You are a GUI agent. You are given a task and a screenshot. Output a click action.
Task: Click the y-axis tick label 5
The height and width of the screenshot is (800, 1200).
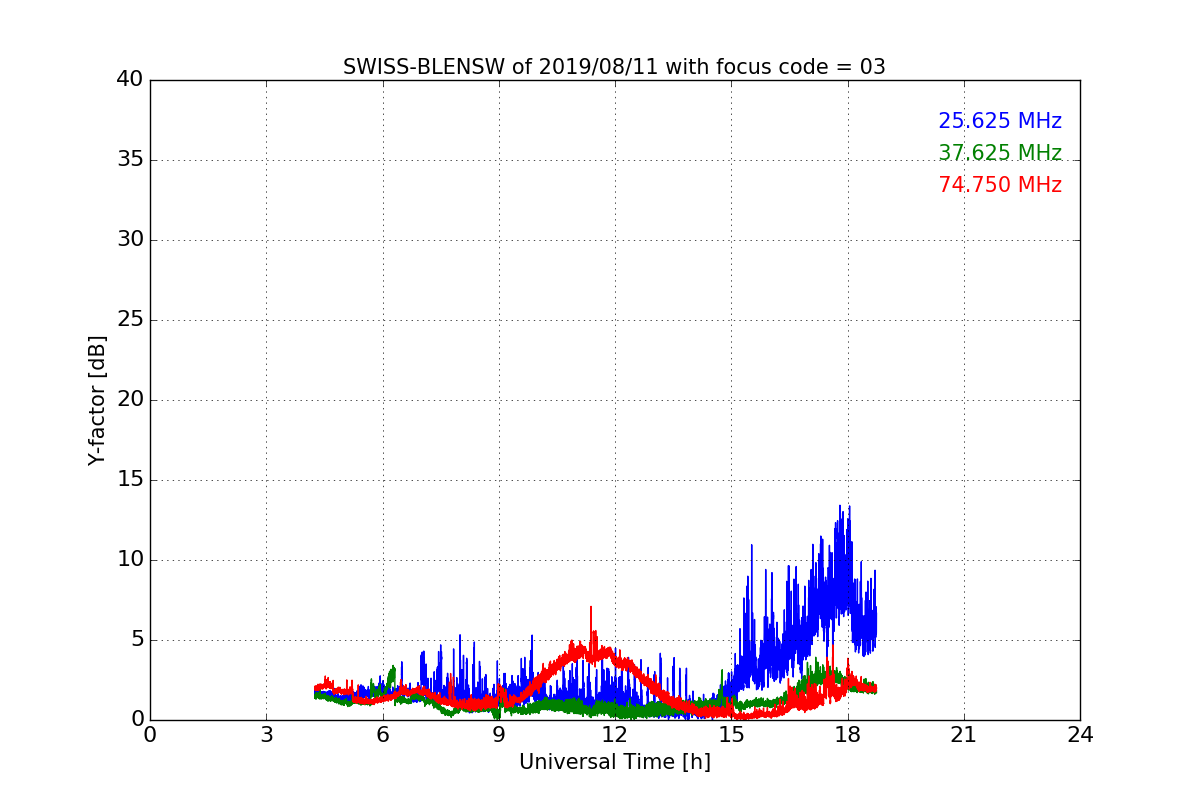pyautogui.click(x=136, y=639)
